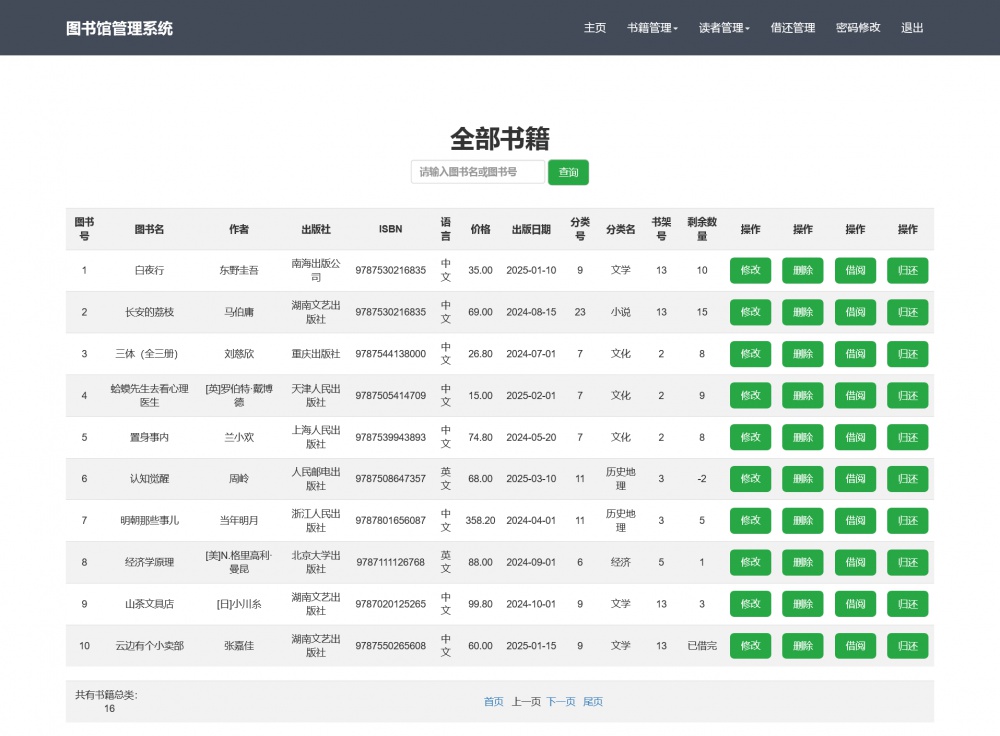Select 密码修改 in the navbar
The width and height of the screenshot is (1000, 736).
click(858, 28)
